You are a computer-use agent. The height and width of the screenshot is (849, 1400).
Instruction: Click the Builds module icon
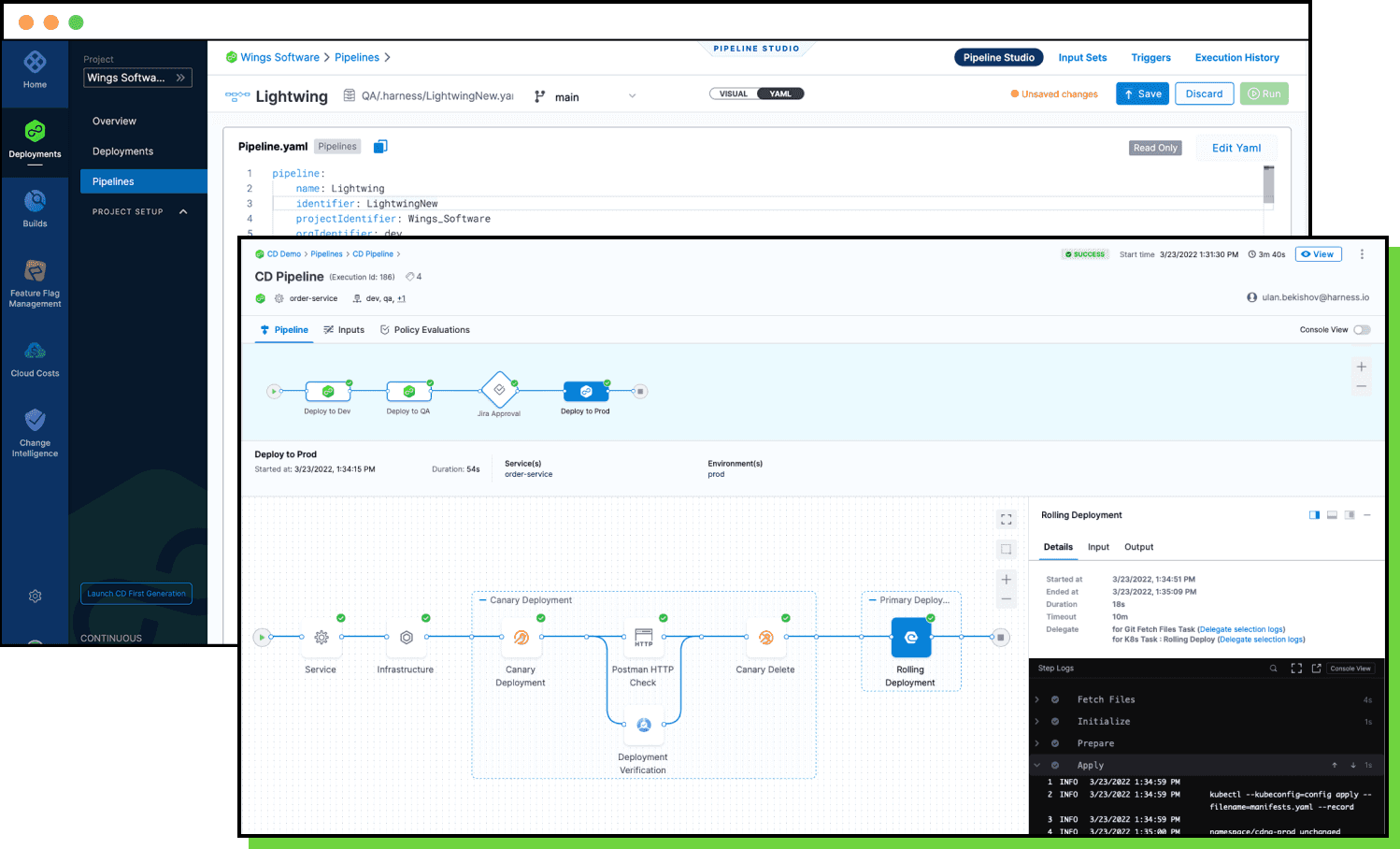[35, 202]
